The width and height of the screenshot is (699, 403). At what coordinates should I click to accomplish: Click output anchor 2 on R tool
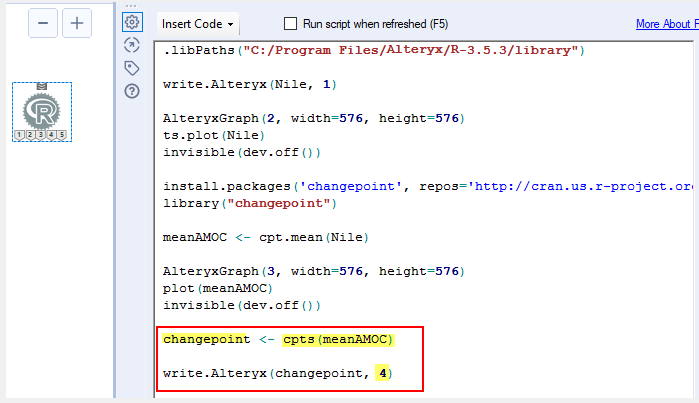[30, 135]
